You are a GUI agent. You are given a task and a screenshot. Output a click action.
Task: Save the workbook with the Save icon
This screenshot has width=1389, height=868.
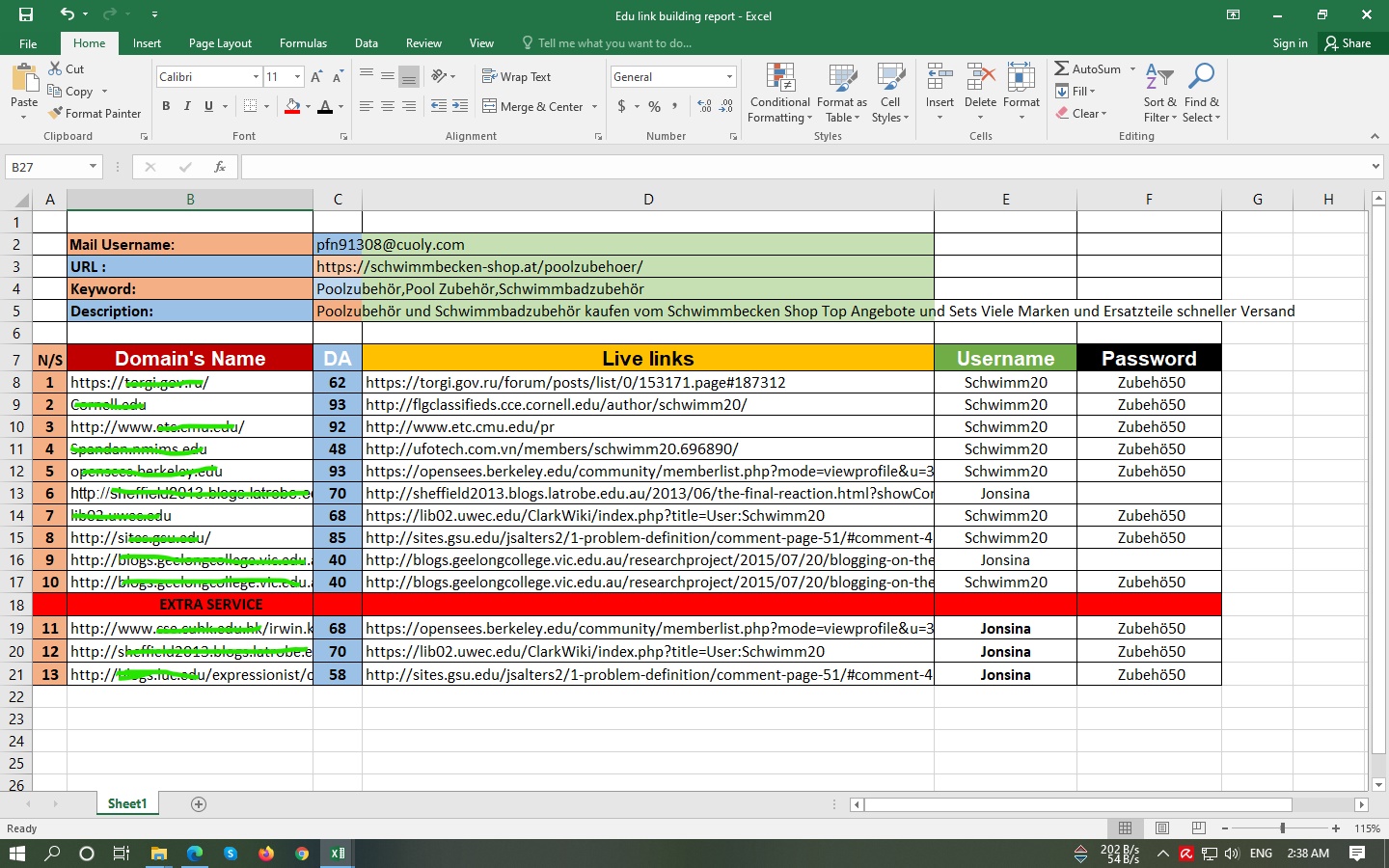point(26,14)
